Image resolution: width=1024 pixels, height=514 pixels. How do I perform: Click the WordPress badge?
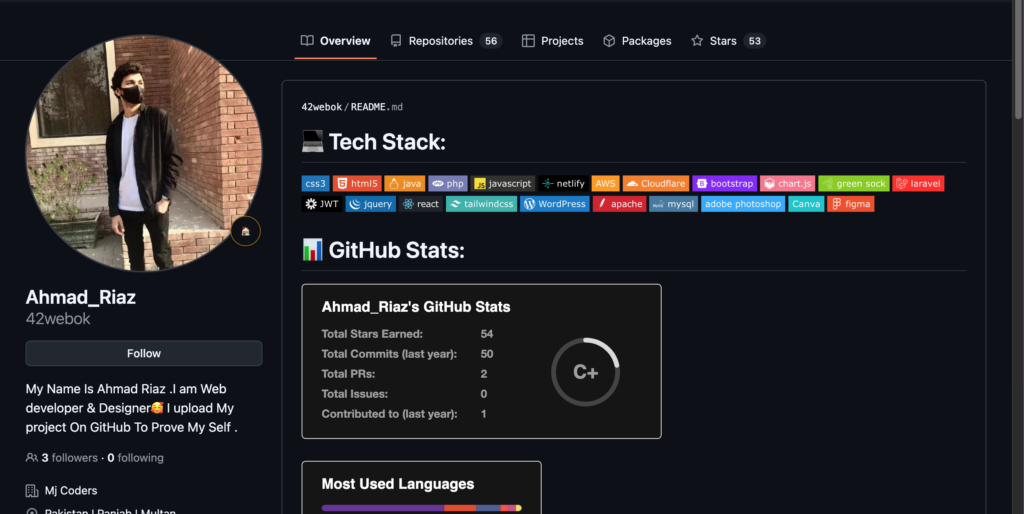tap(554, 204)
